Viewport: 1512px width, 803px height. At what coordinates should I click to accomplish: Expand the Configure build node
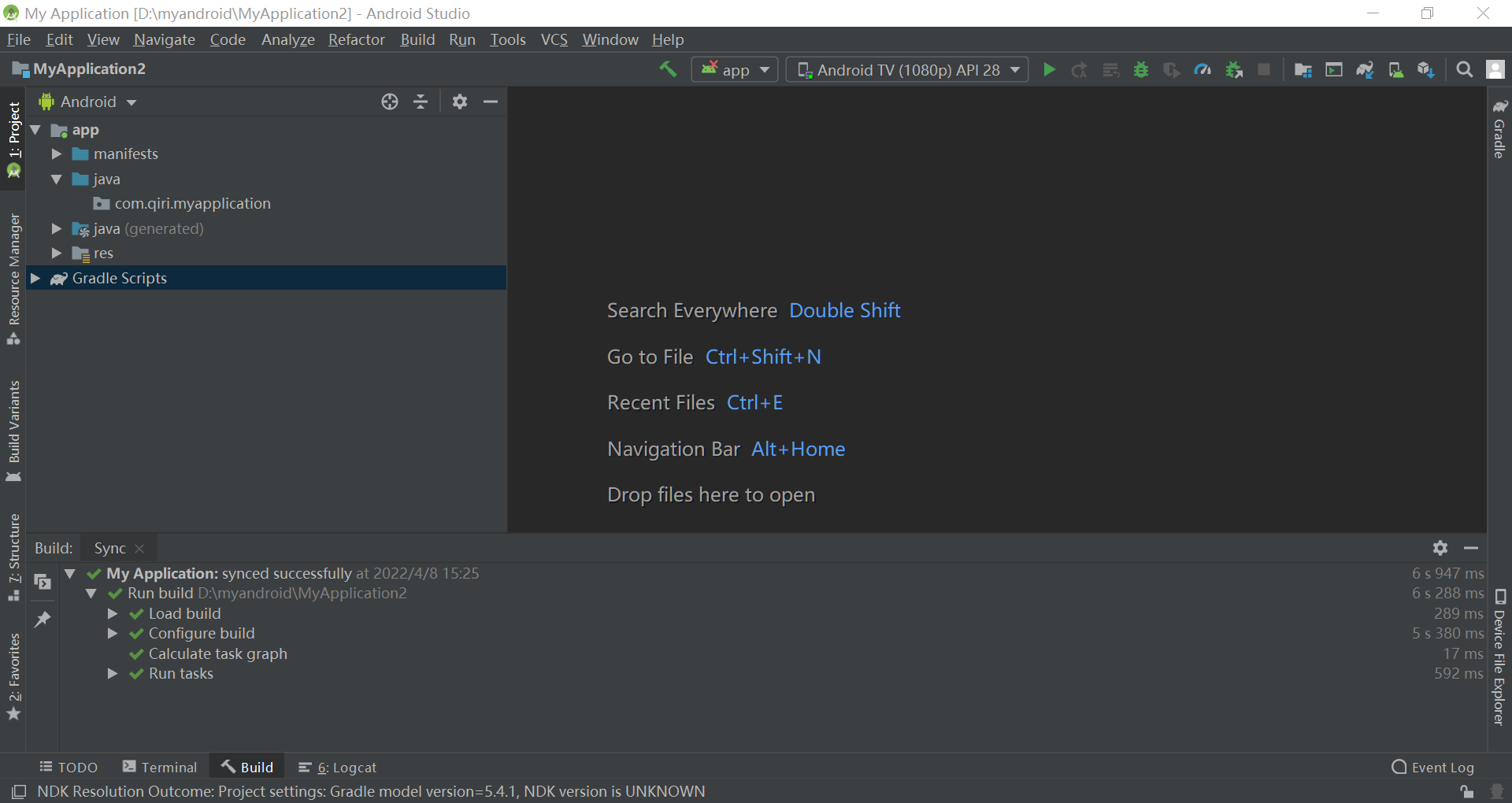click(x=113, y=634)
